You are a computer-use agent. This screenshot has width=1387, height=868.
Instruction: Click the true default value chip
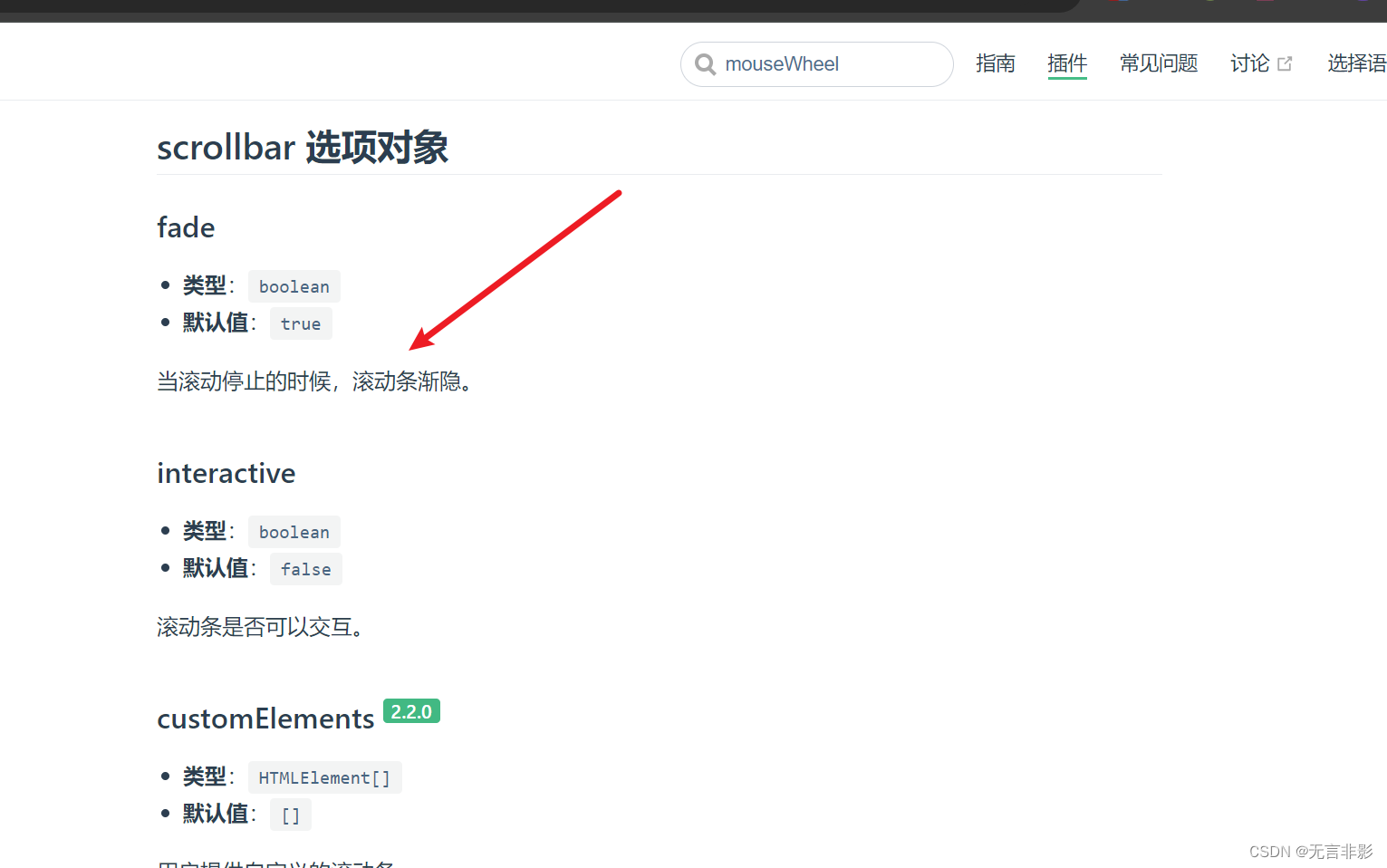point(301,323)
